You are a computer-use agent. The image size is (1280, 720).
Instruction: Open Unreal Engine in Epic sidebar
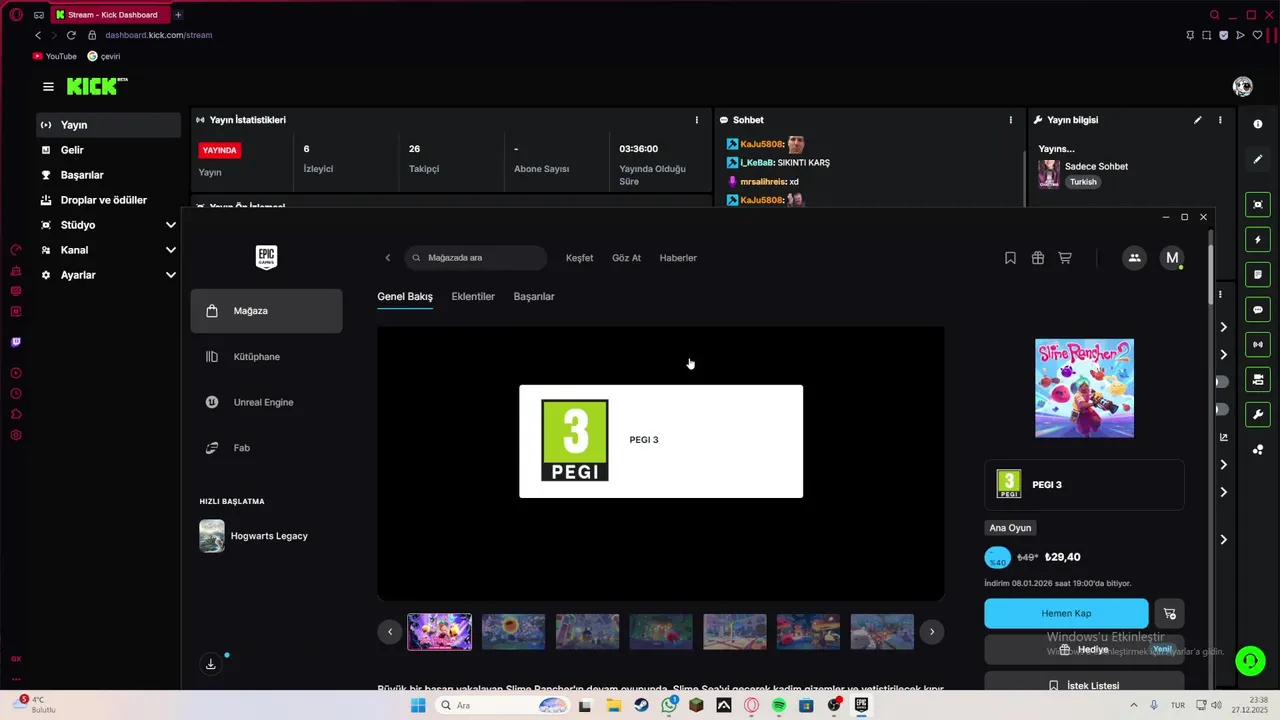click(266, 402)
